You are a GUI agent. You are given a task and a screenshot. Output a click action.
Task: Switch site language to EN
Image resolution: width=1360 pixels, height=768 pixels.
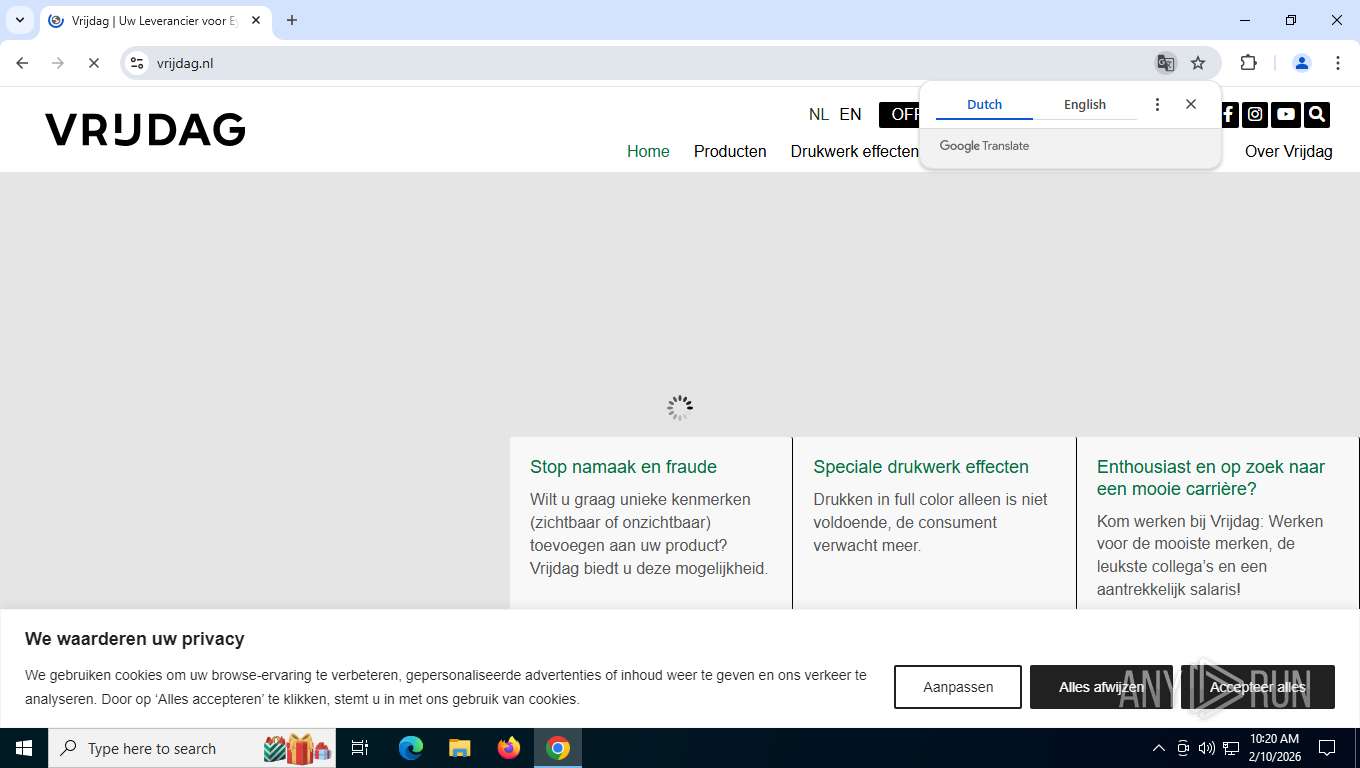850,114
